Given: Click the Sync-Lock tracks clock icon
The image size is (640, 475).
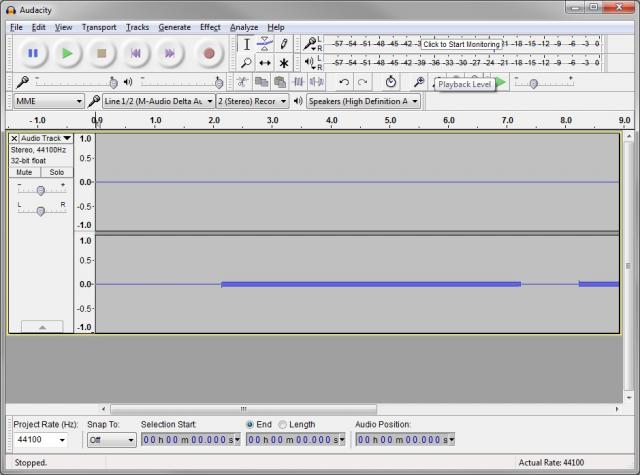Looking at the screenshot, I should click(391, 82).
